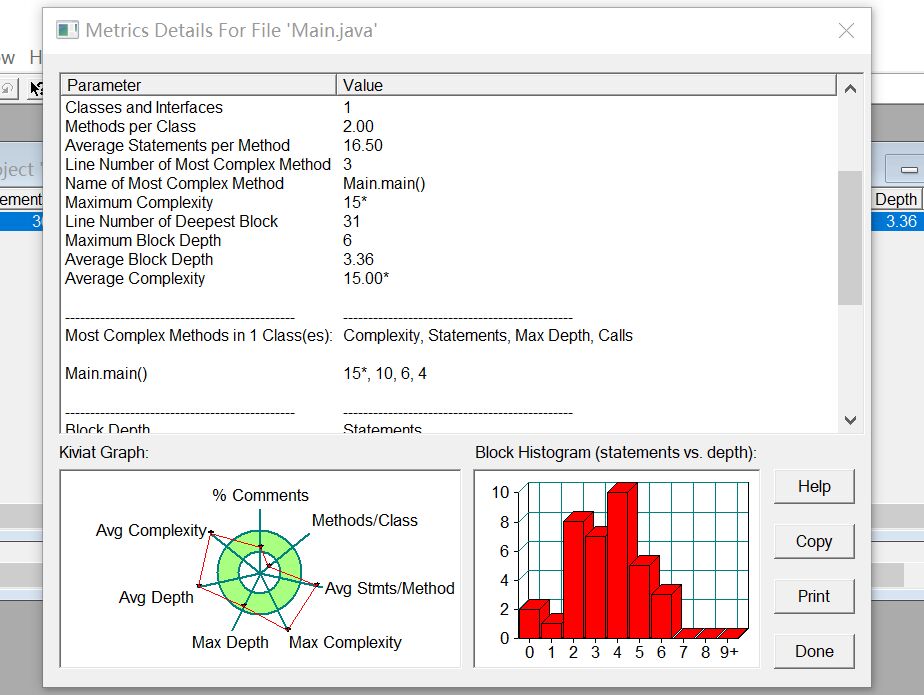The width and height of the screenshot is (924, 695).
Task: Select the context-help pointer icon on the toolbar
Action: [35, 86]
